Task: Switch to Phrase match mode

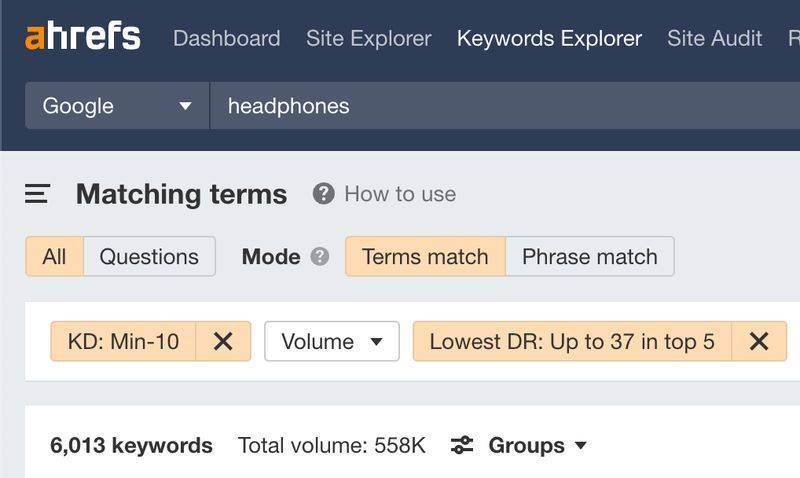Action: pos(590,257)
